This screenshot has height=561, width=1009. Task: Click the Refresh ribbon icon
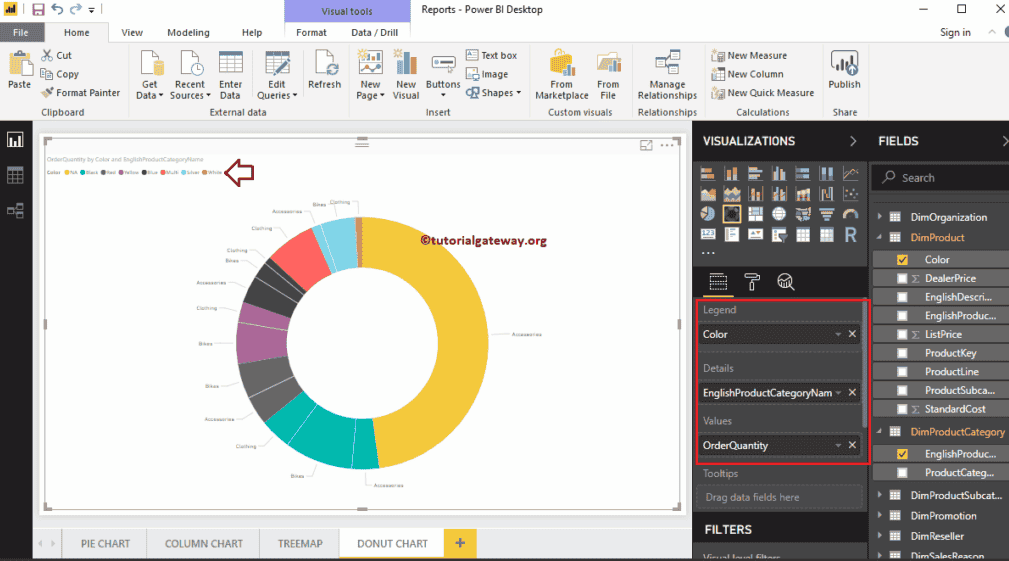pos(324,69)
